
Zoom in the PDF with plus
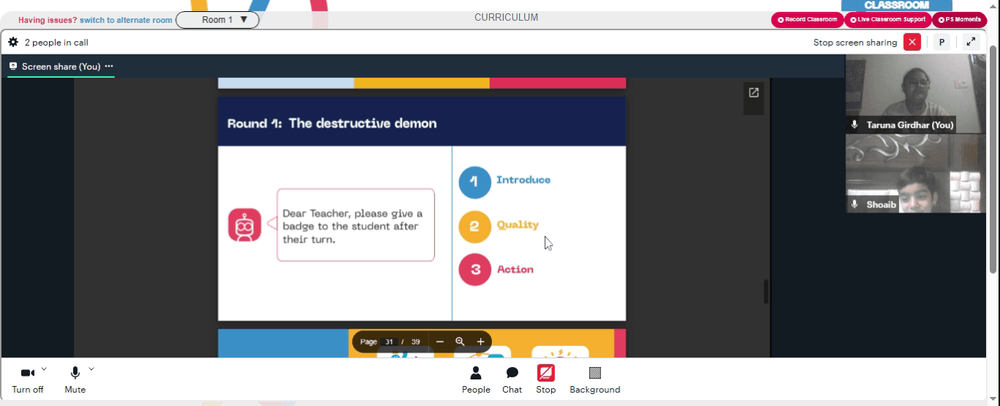480,342
